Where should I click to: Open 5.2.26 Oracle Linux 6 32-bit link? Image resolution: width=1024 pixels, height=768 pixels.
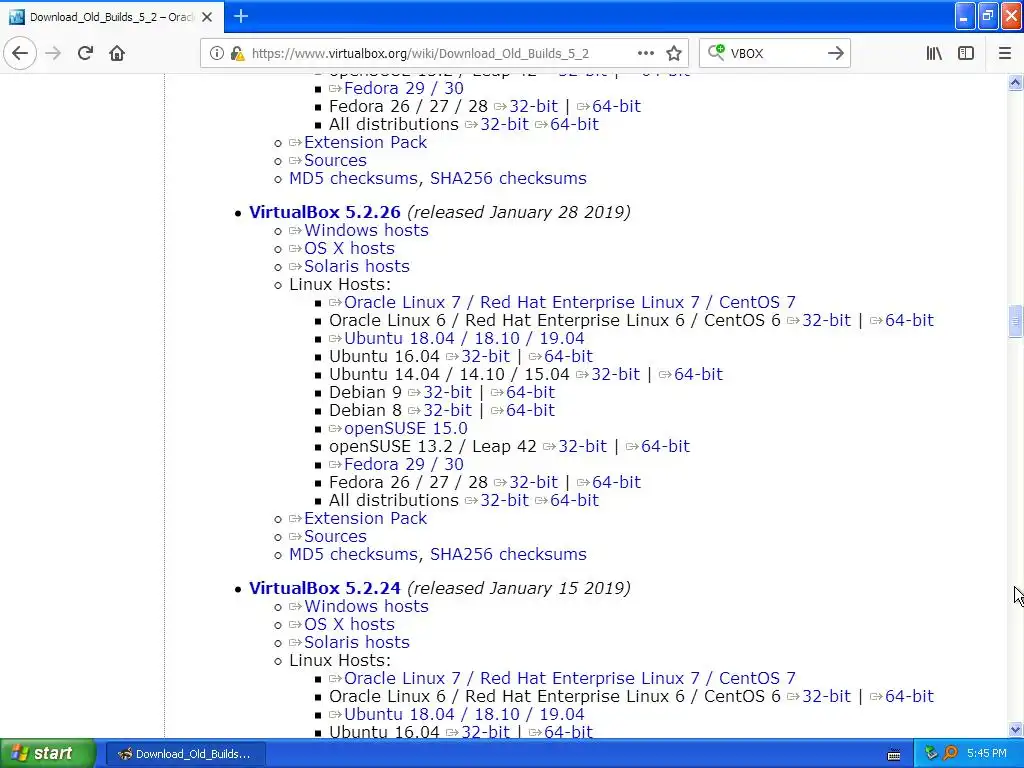coord(826,321)
